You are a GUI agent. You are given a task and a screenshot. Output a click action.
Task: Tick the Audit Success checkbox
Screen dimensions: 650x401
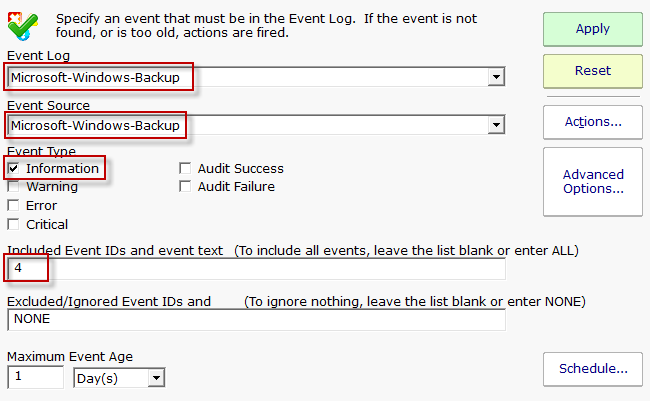tap(185, 169)
